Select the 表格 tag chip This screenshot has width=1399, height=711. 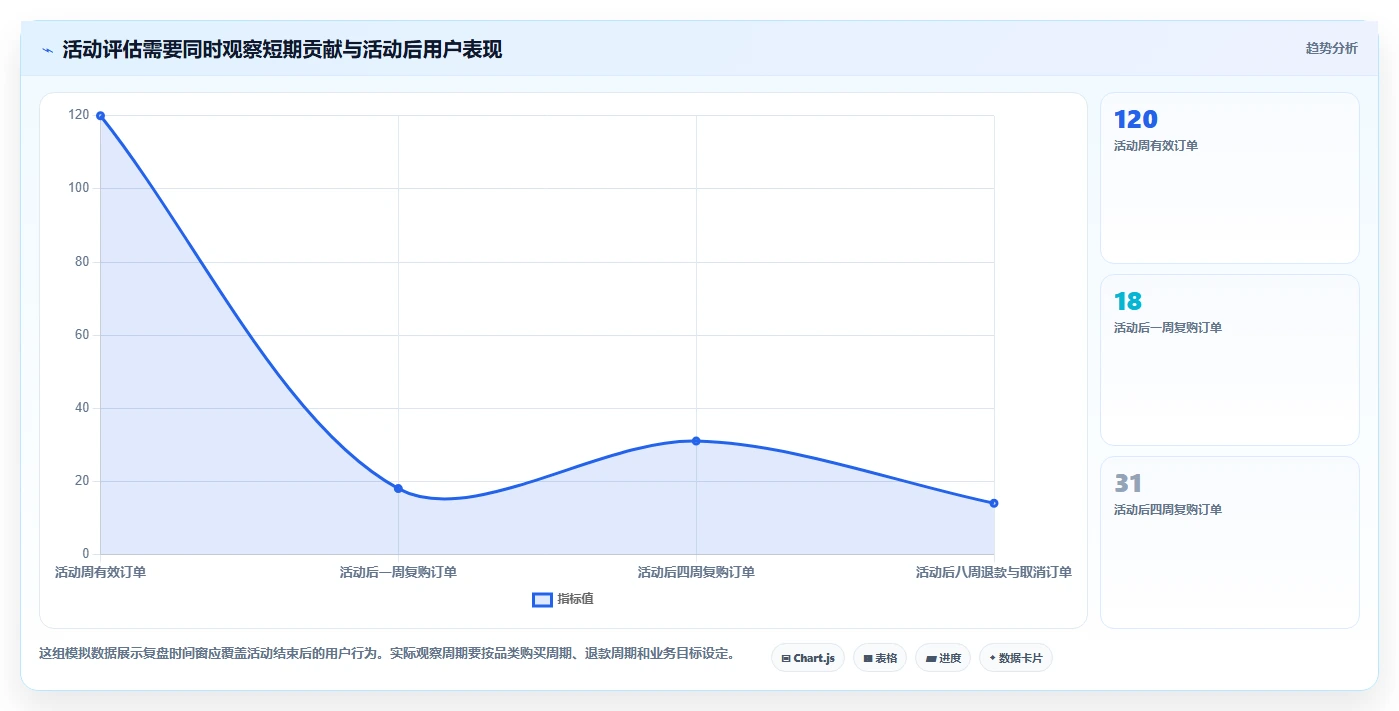880,658
